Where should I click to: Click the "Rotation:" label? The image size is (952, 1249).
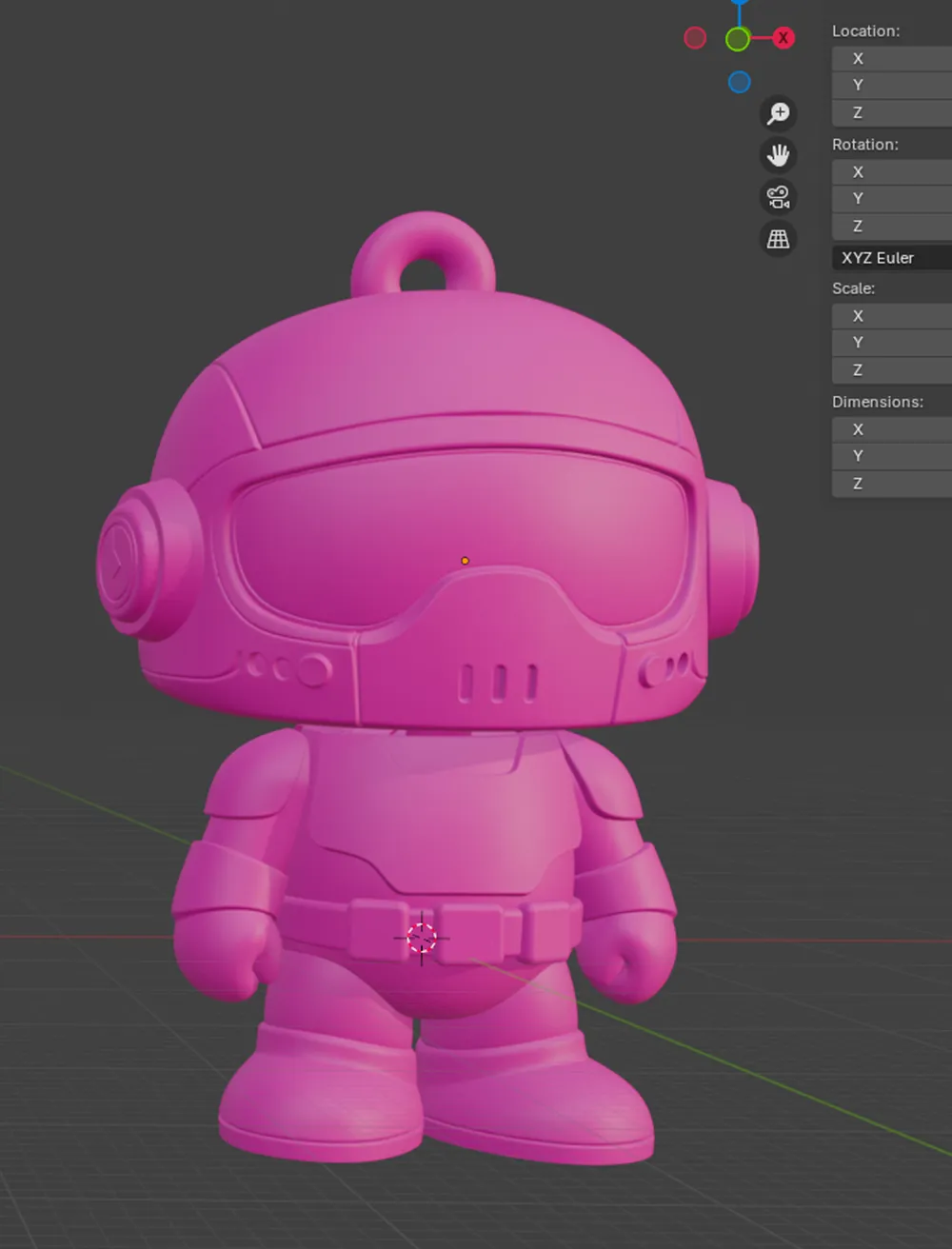pyautogui.click(x=865, y=145)
